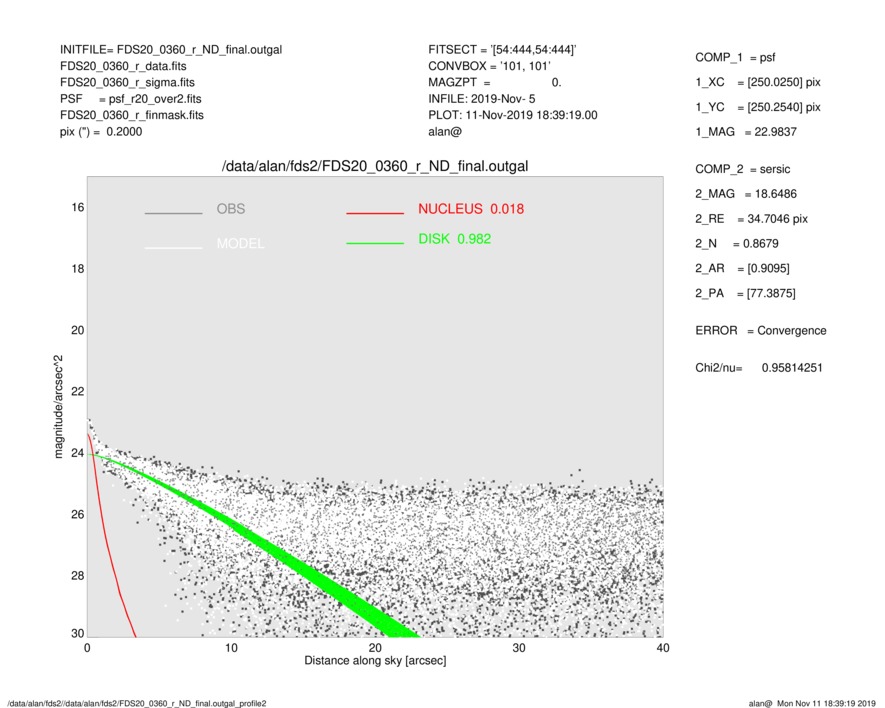Click the green DISK legend line sample
Screen dimensions: 885x708
(375, 243)
